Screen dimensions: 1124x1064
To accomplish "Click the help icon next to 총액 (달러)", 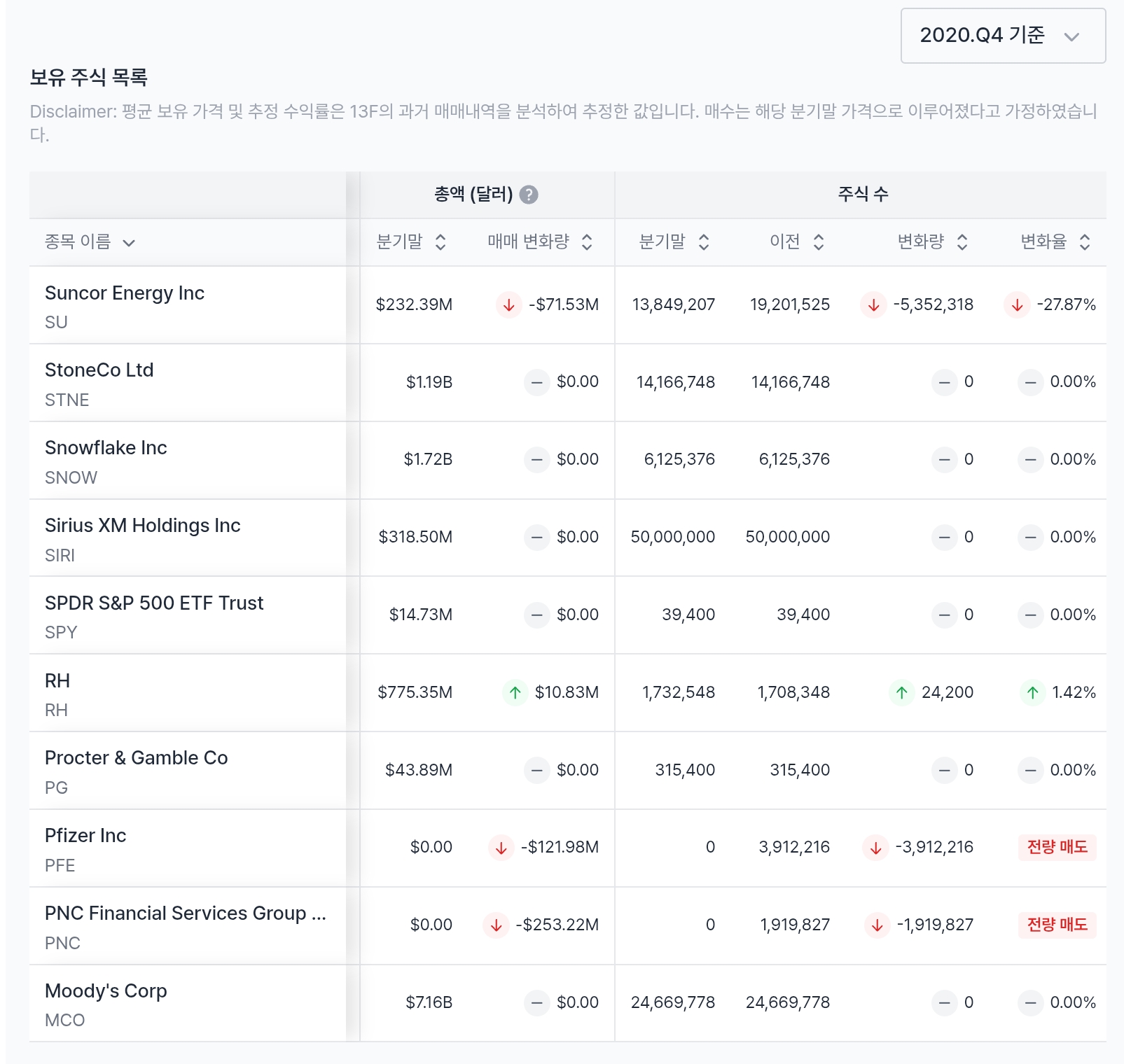I will coord(529,195).
